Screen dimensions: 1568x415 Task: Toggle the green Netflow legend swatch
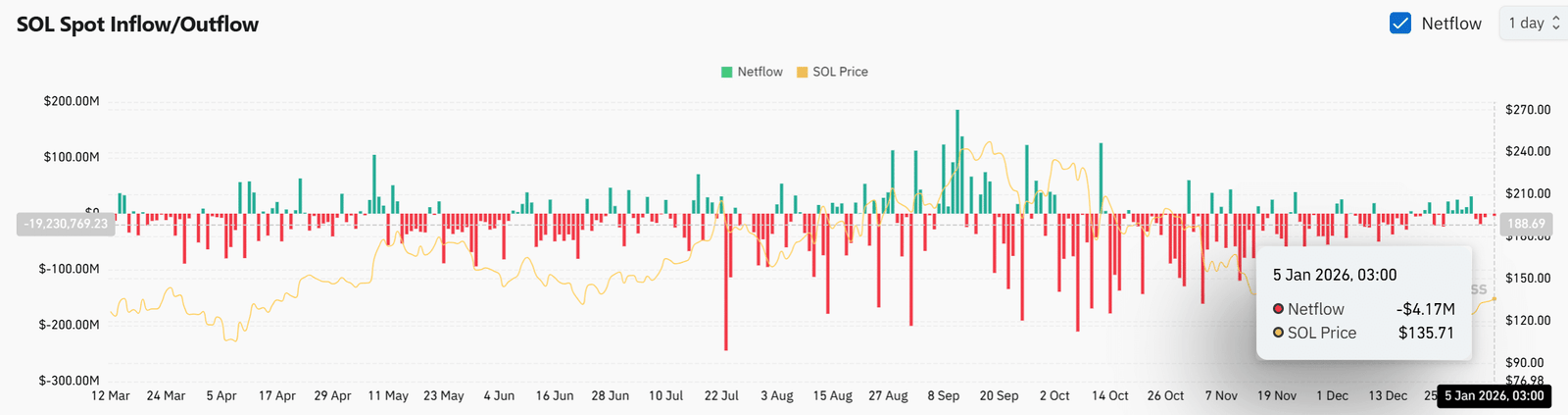point(727,72)
